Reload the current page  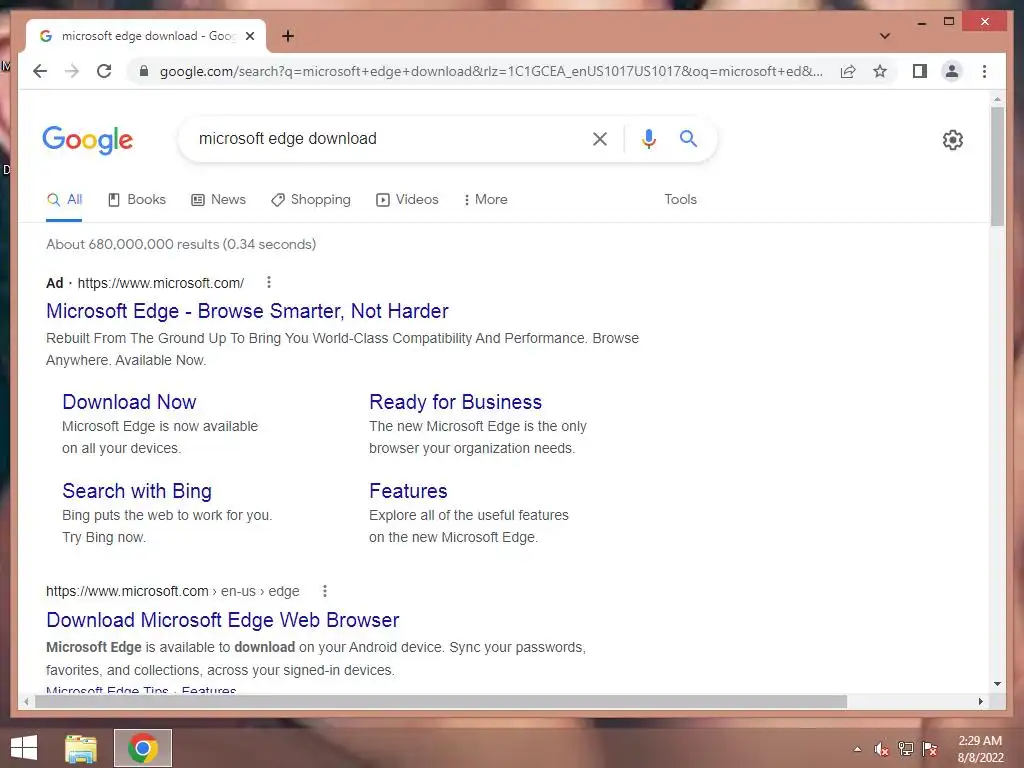click(104, 71)
